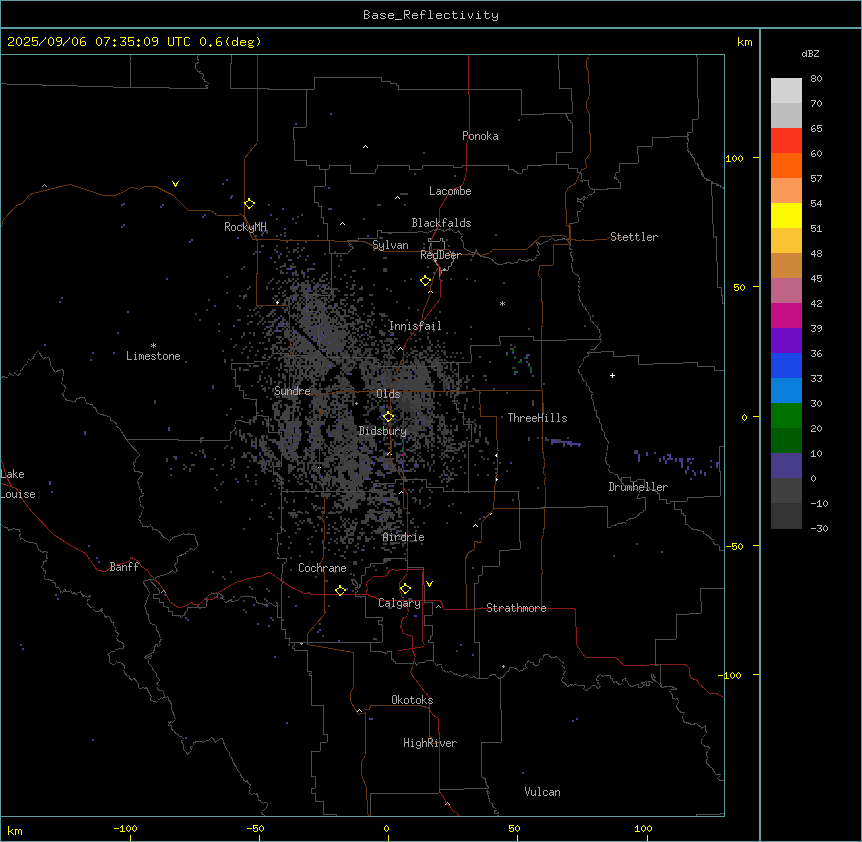Click the 80 value on the dBZ legend
The width and height of the screenshot is (862, 842).
[x=816, y=79]
